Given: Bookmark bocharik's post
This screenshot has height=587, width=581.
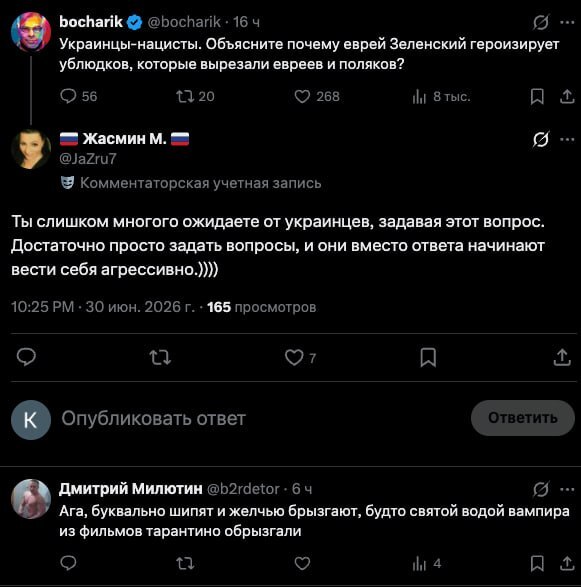Looking at the screenshot, I should (x=537, y=96).
